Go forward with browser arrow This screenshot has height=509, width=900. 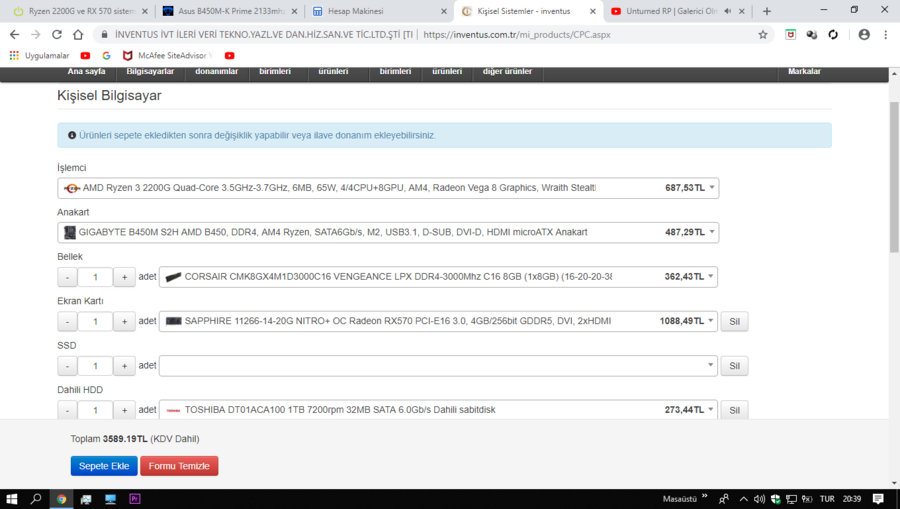pyautogui.click(x=36, y=34)
